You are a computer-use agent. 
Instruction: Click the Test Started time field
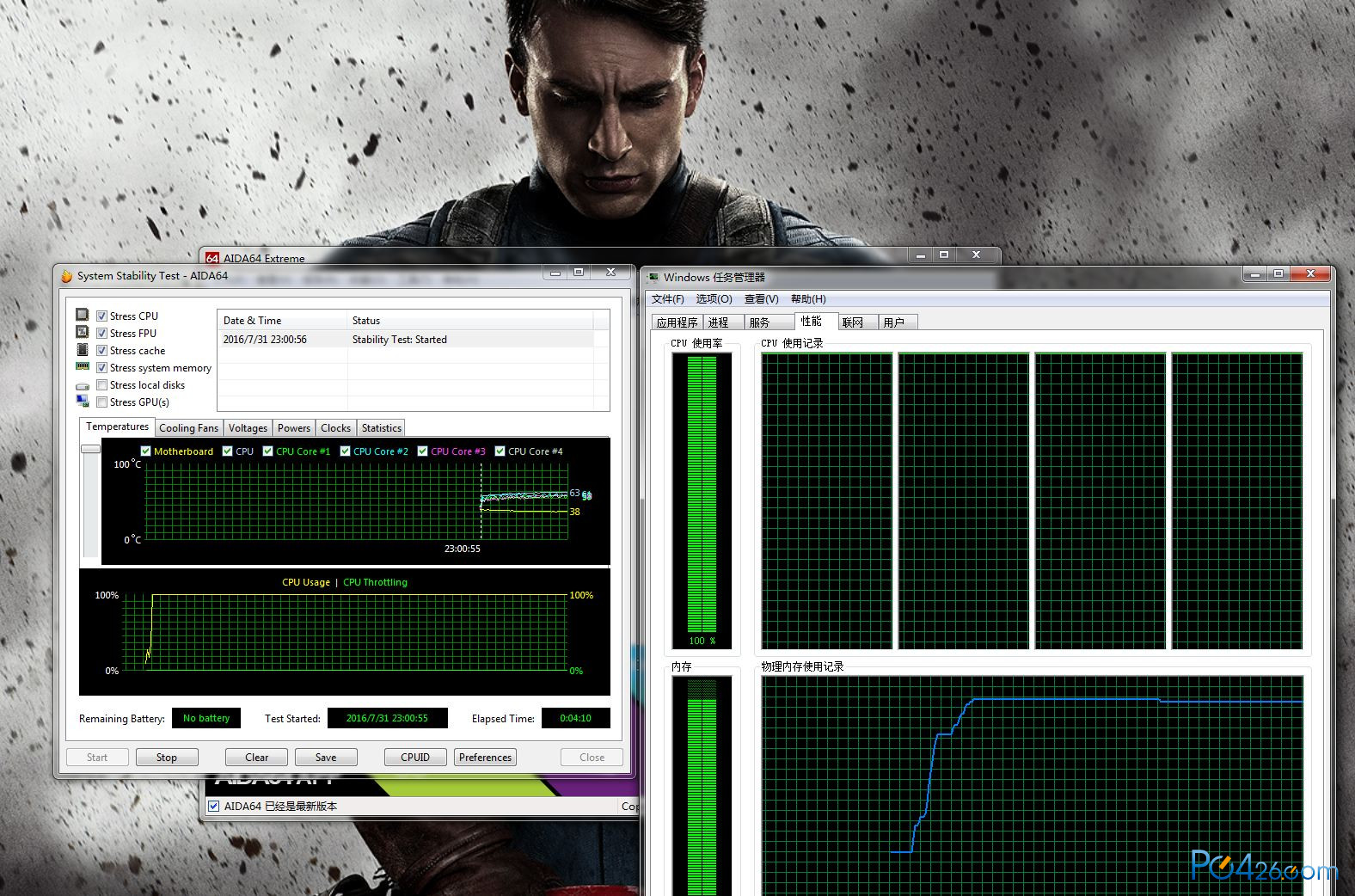tap(387, 718)
